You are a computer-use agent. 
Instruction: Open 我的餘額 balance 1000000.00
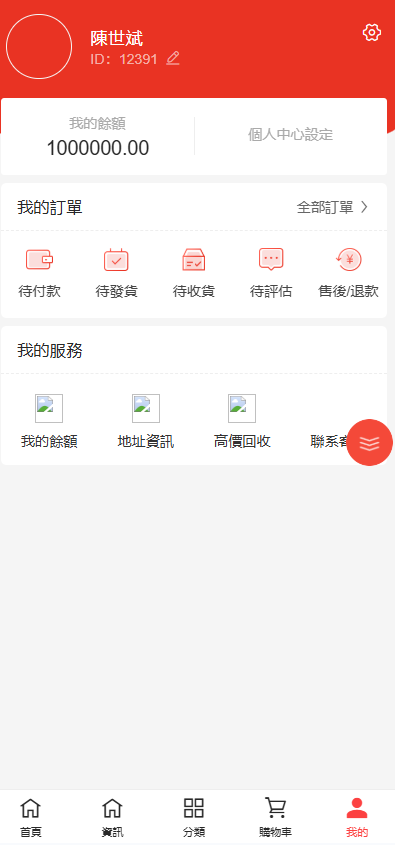click(x=98, y=136)
